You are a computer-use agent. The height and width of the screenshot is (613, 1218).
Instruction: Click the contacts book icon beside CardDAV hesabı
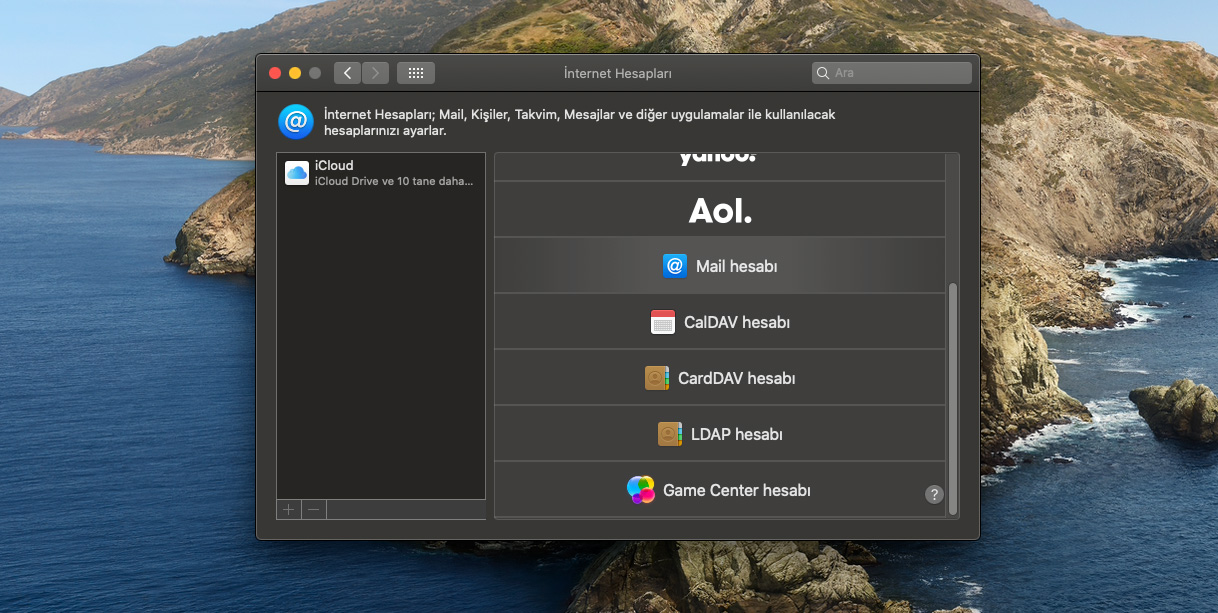657,378
